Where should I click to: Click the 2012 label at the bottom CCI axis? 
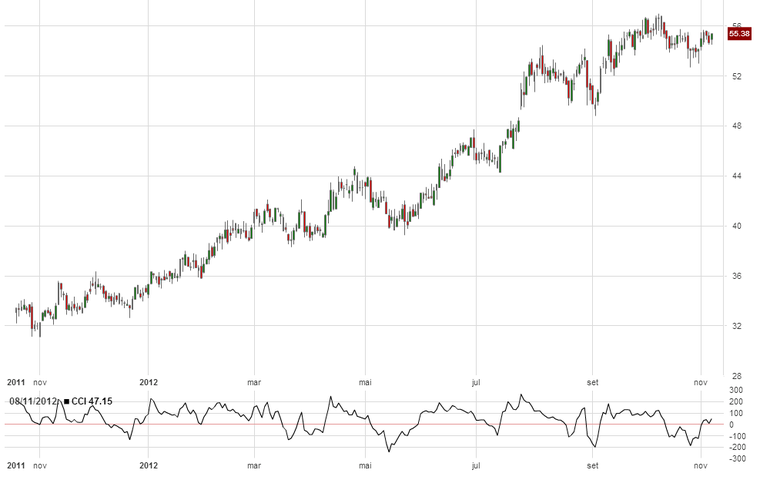149,466
